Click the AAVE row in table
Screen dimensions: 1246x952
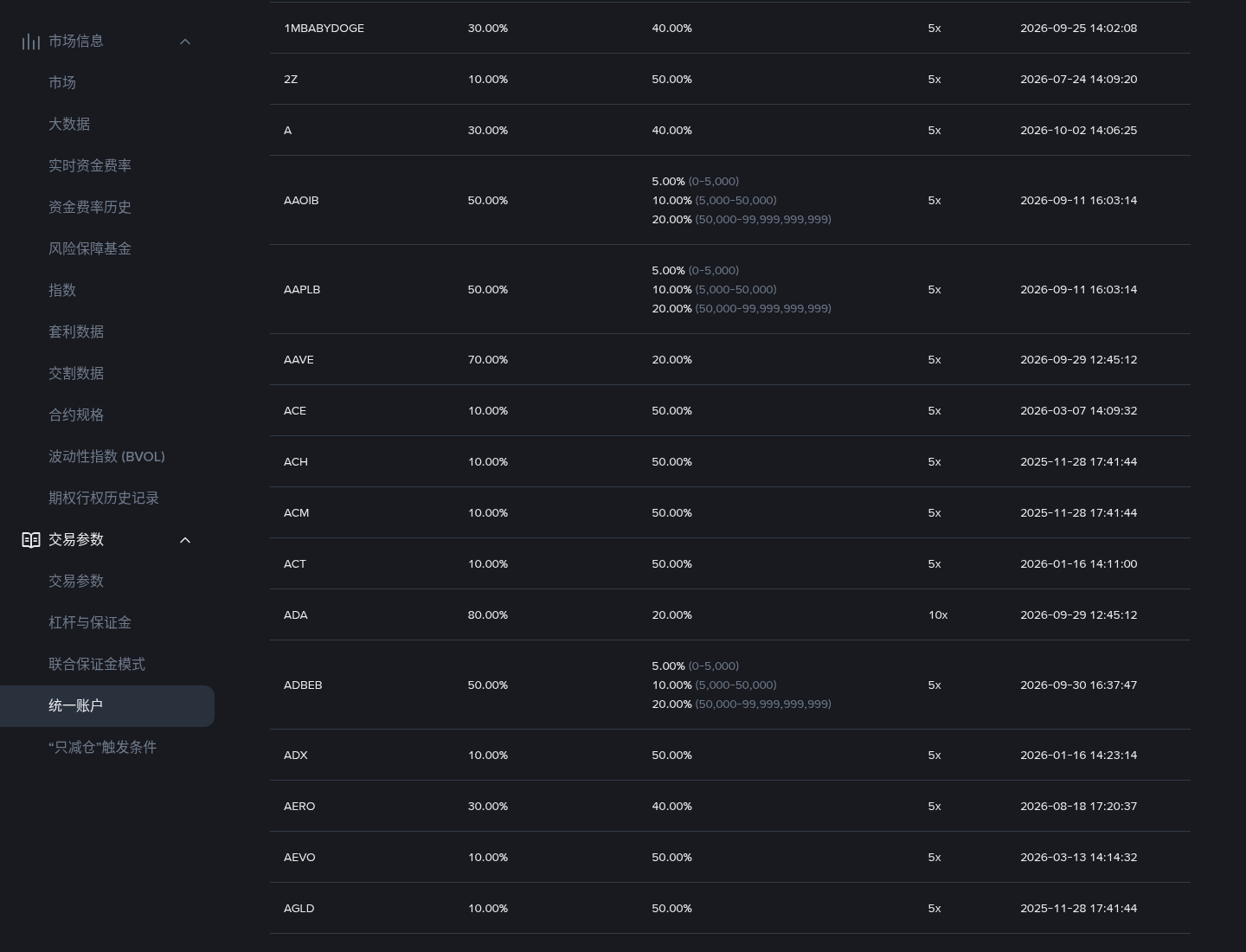[730, 359]
